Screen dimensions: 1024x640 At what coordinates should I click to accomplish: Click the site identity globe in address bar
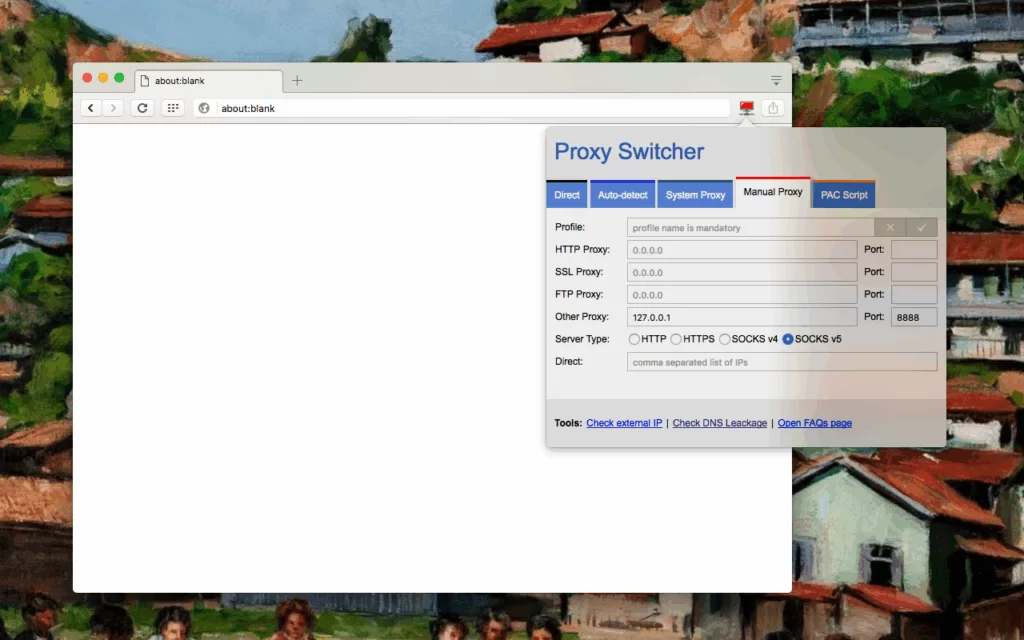pos(203,108)
